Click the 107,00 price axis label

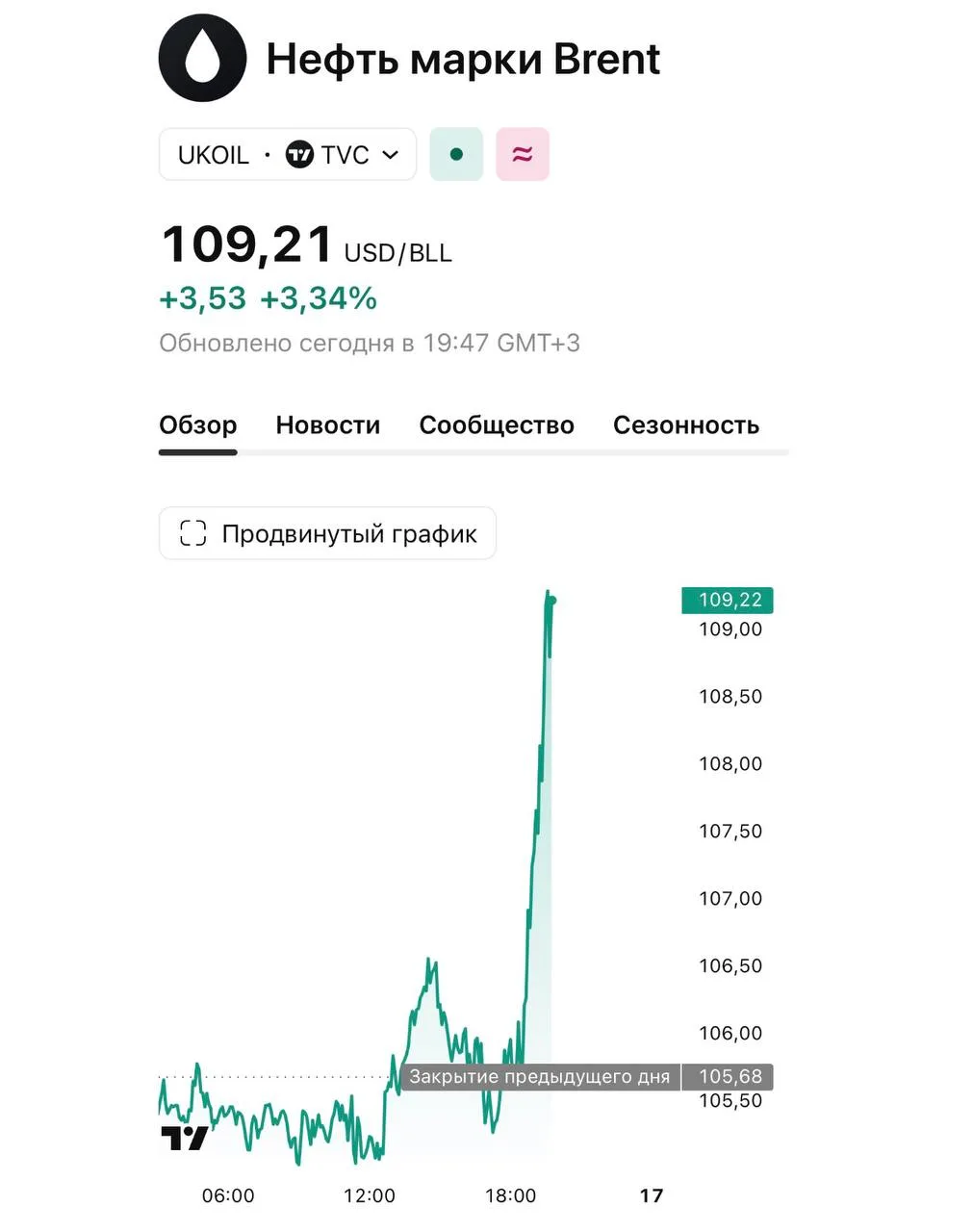(x=730, y=898)
